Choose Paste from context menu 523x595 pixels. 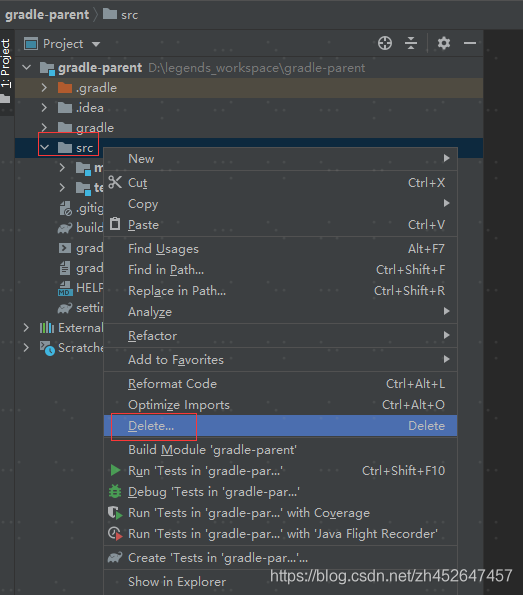(280, 225)
